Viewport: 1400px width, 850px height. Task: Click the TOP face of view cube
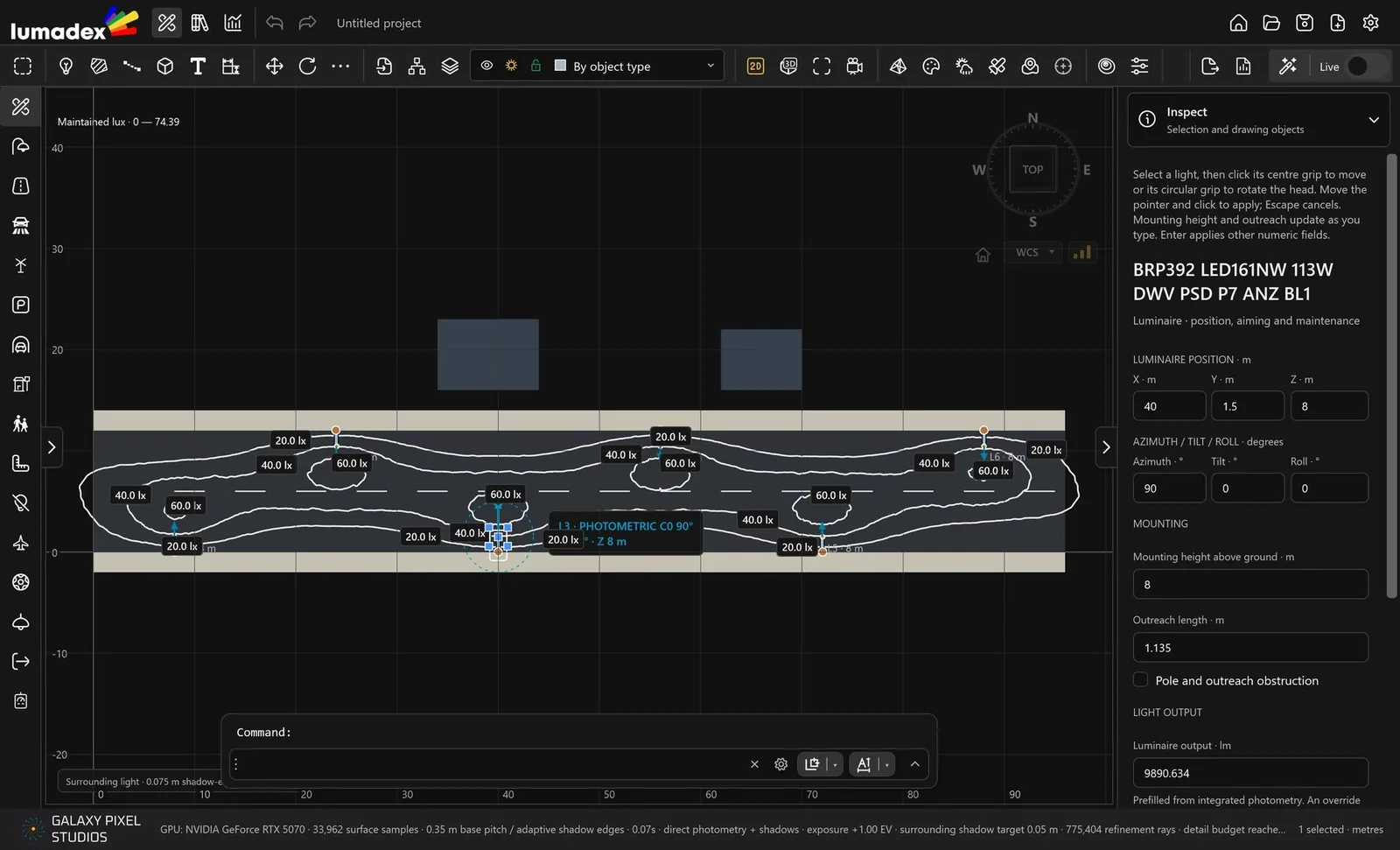[1032, 170]
